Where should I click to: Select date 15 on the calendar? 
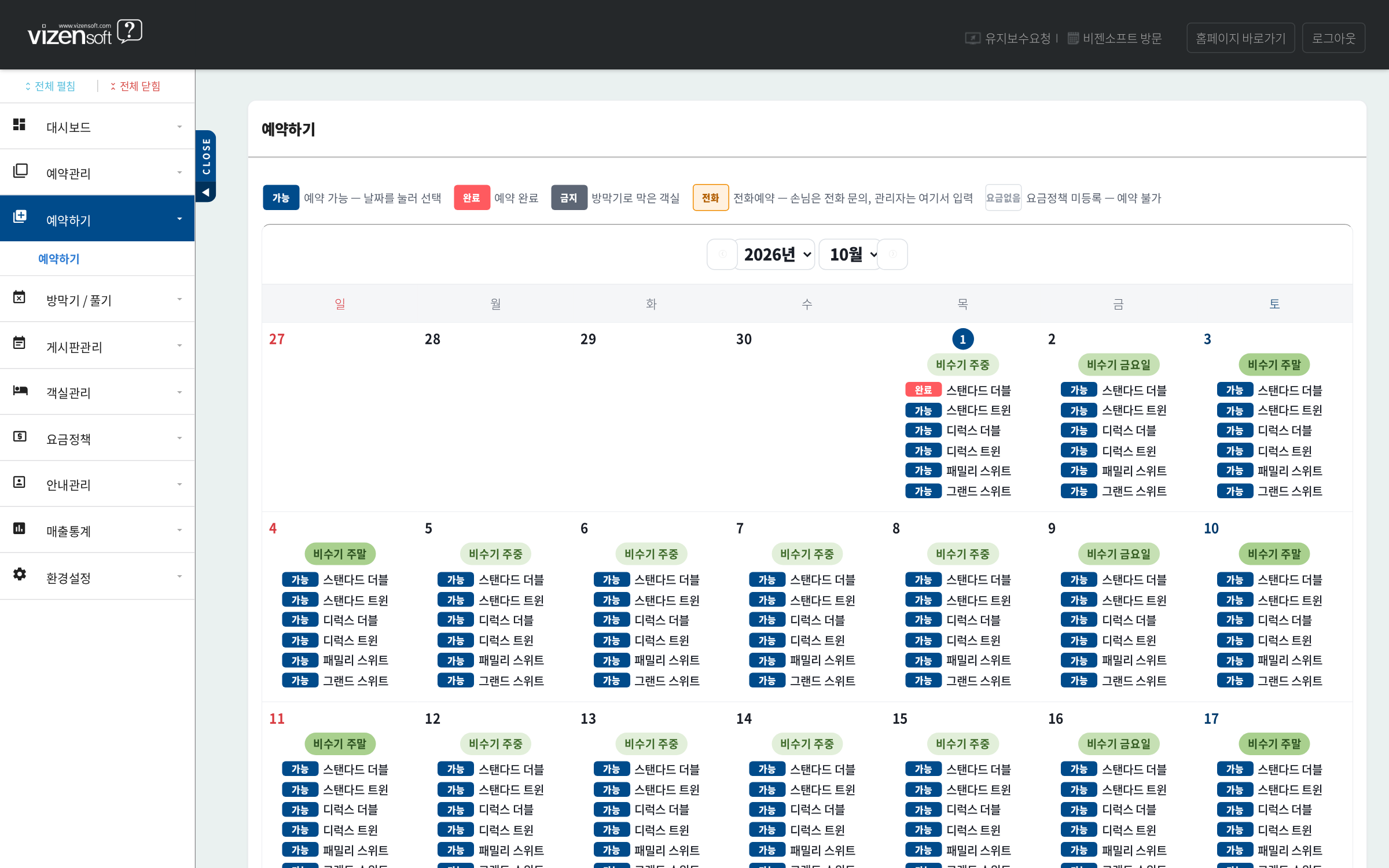900,719
